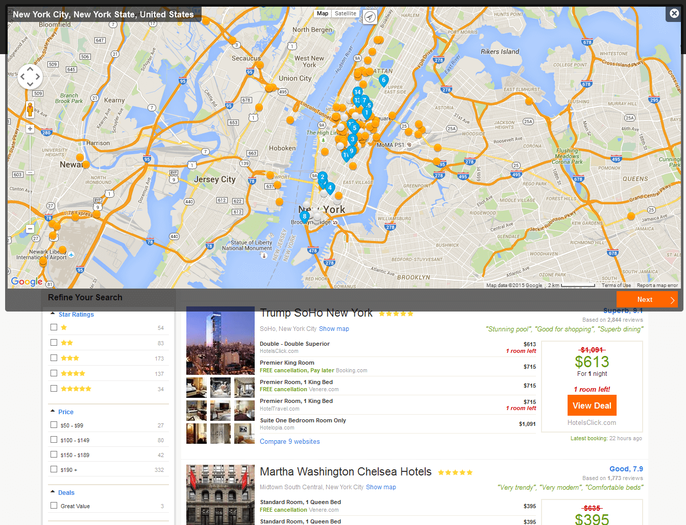Zoom out with the bottom minus button
This screenshot has height=525, width=686.
click(30, 229)
